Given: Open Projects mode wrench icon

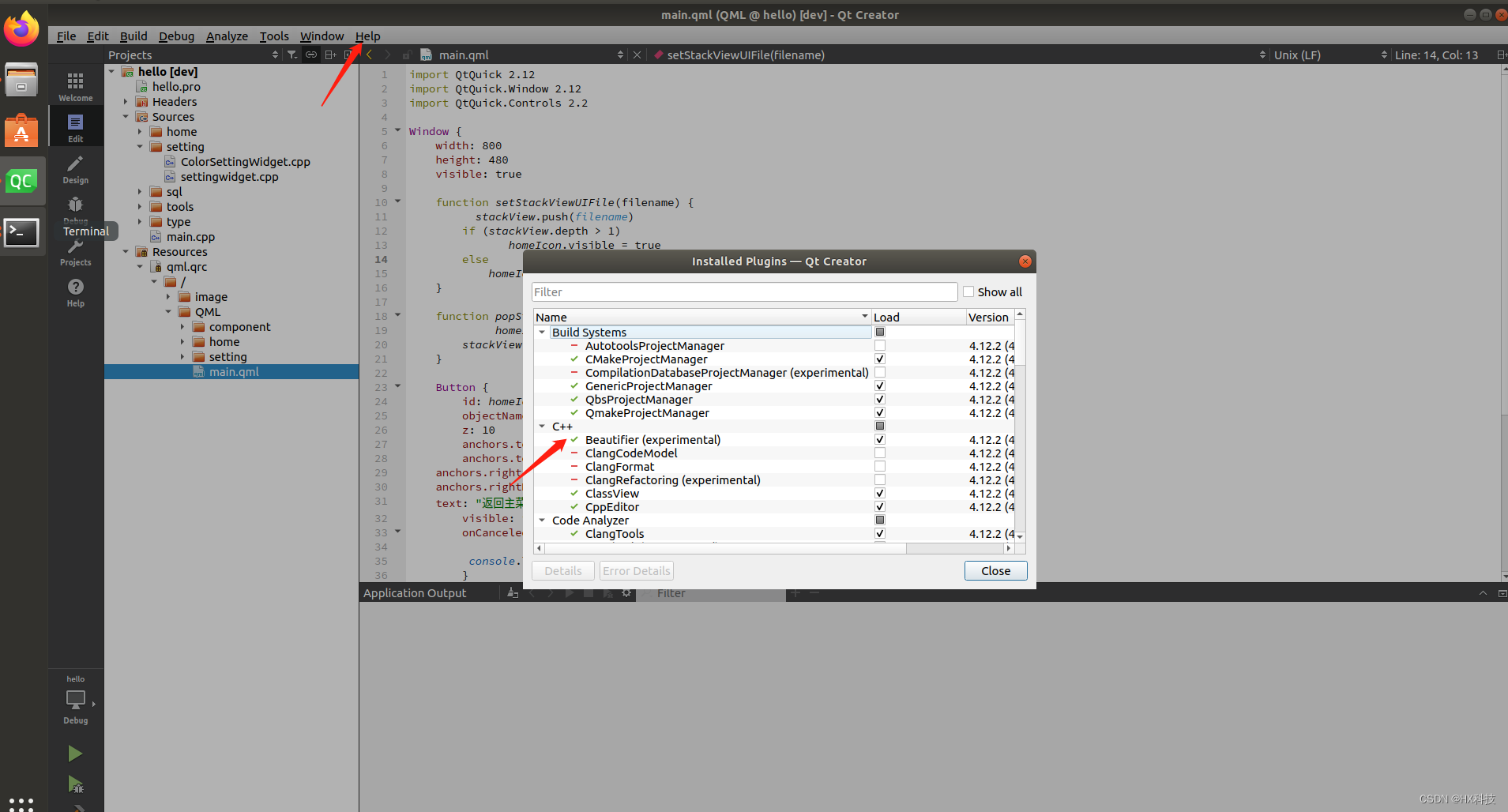Looking at the screenshot, I should tap(75, 252).
